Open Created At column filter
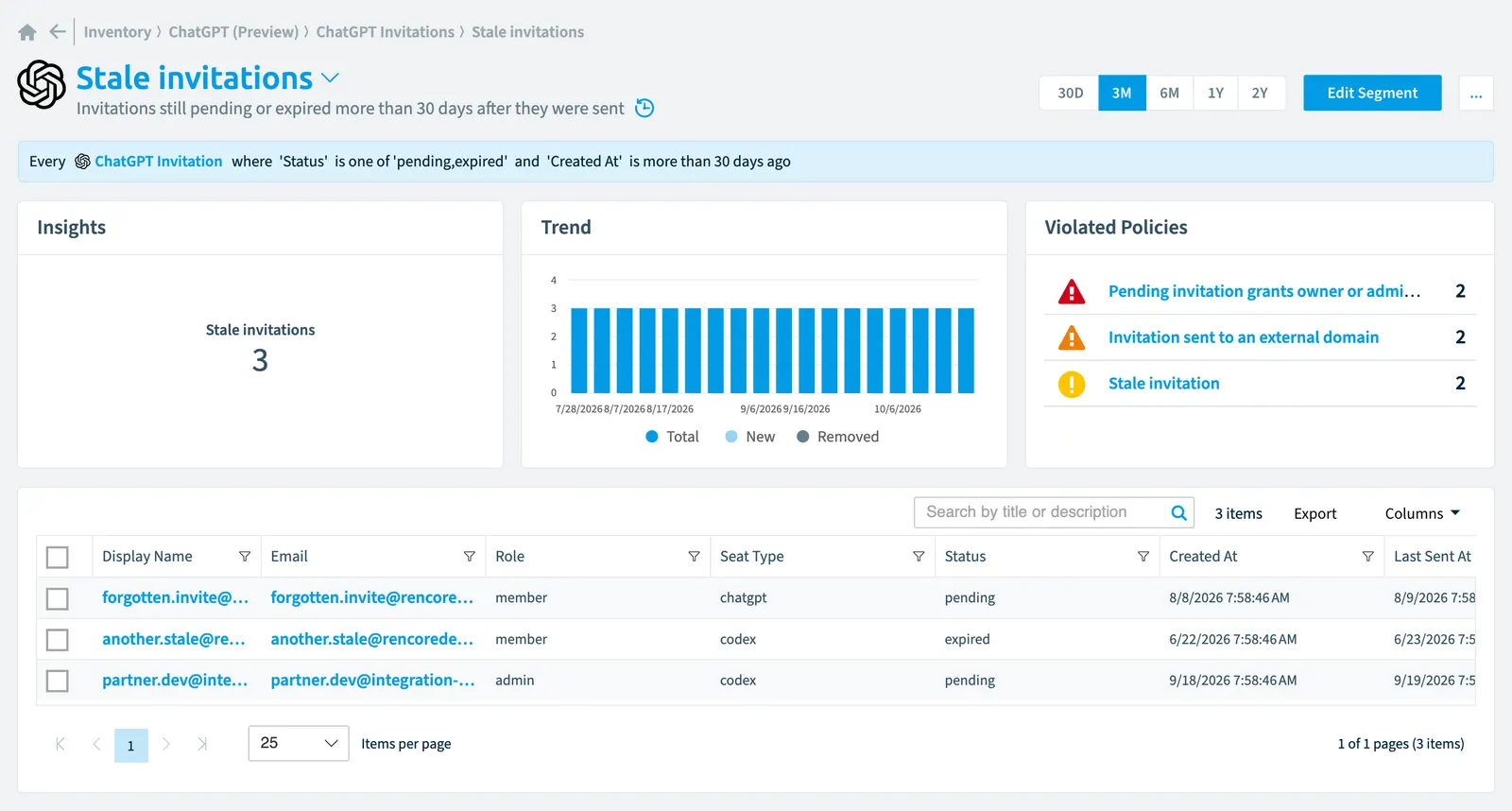Viewport: 1512px width, 811px height. point(1368,557)
